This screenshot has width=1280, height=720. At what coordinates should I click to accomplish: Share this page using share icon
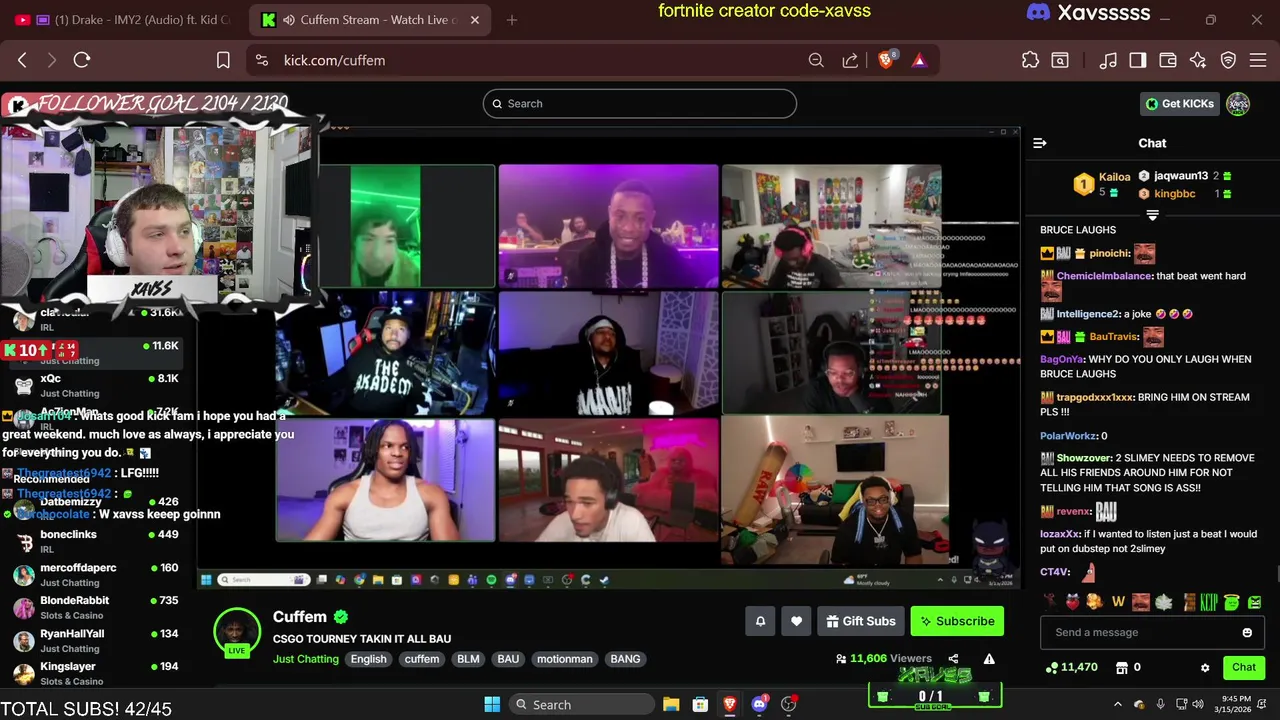[x=850, y=60]
